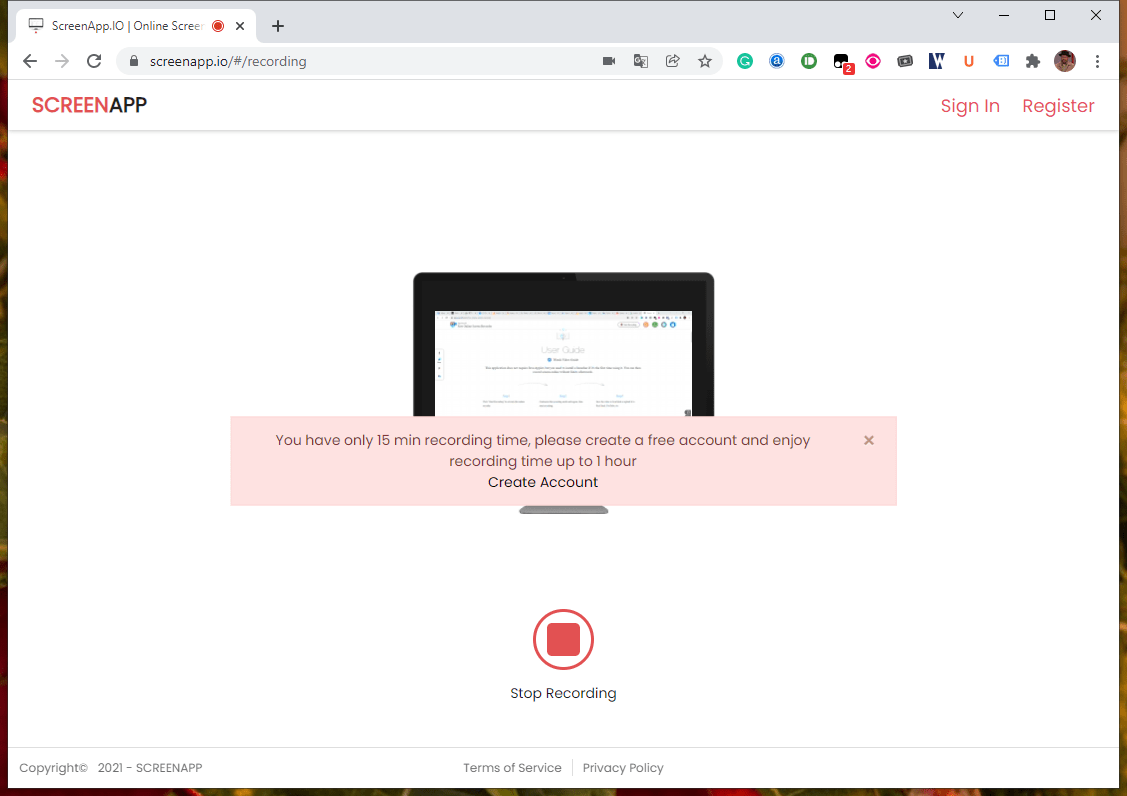Click the SCREENAPP logo to return home
The image size is (1127, 796).
89,104
